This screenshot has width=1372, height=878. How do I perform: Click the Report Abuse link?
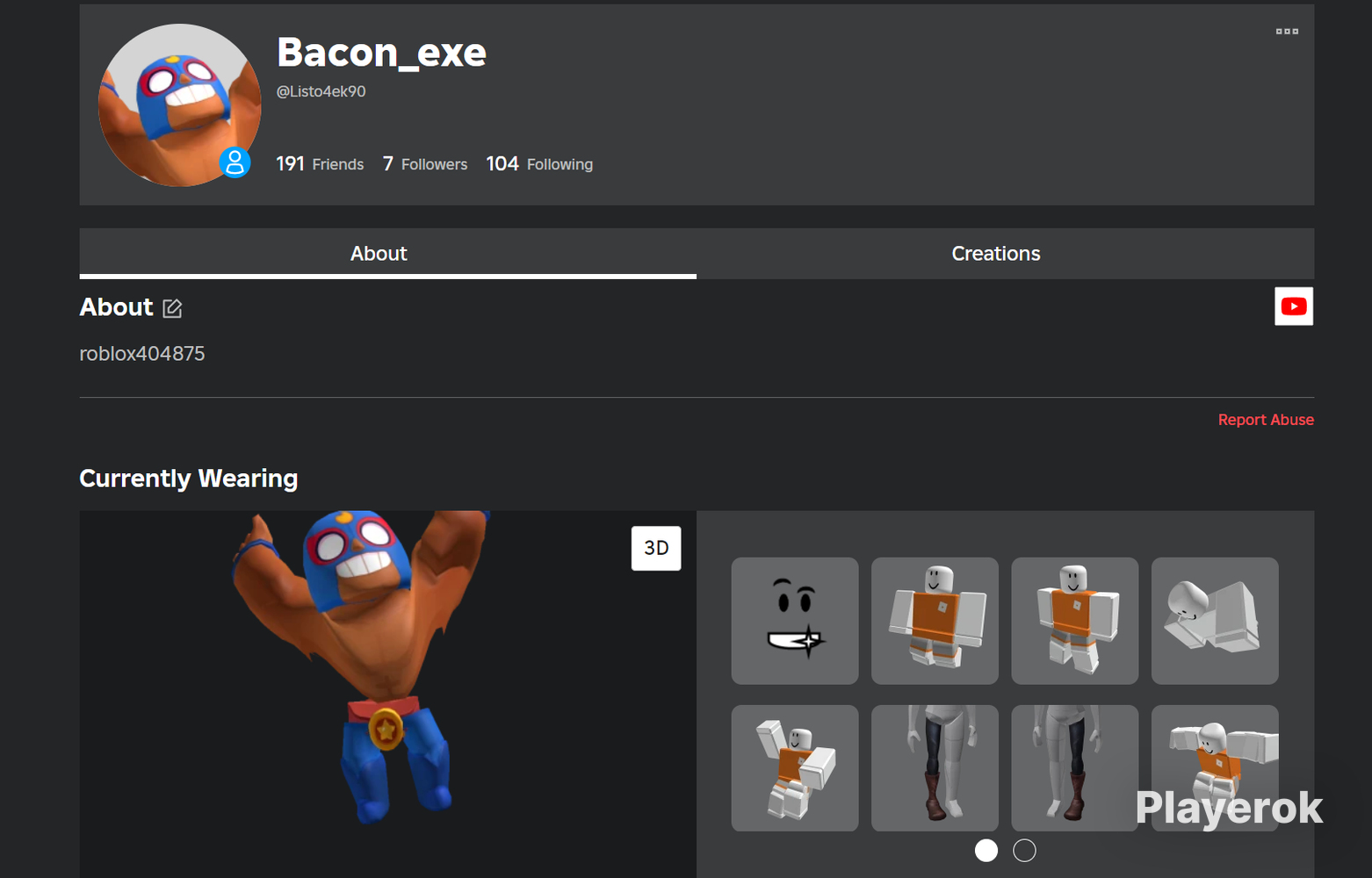click(1266, 420)
